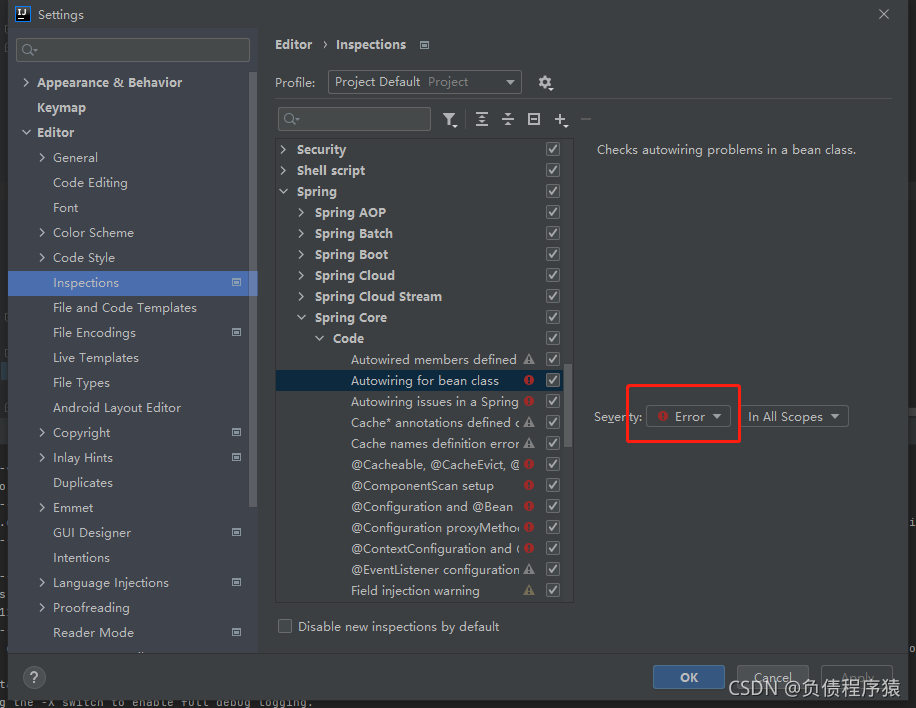Click magnifier icon in inspections search box
This screenshot has width=916, height=708.
[x=291, y=120]
